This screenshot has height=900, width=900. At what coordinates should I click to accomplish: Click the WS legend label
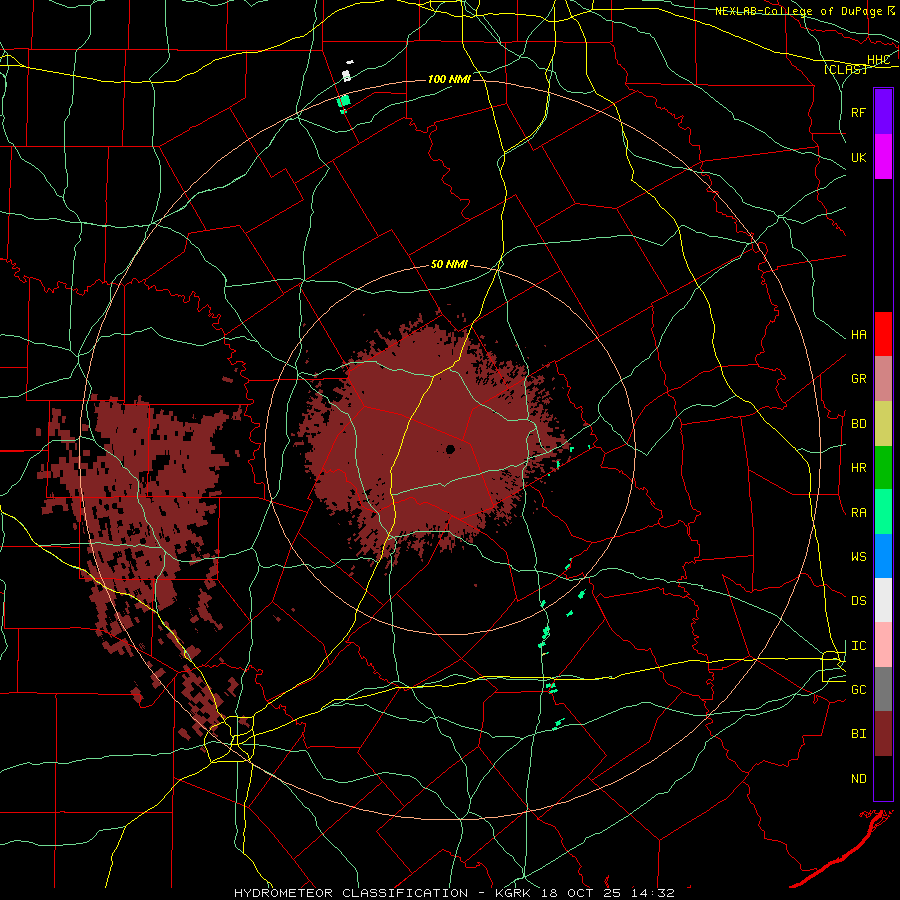pos(859,557)
